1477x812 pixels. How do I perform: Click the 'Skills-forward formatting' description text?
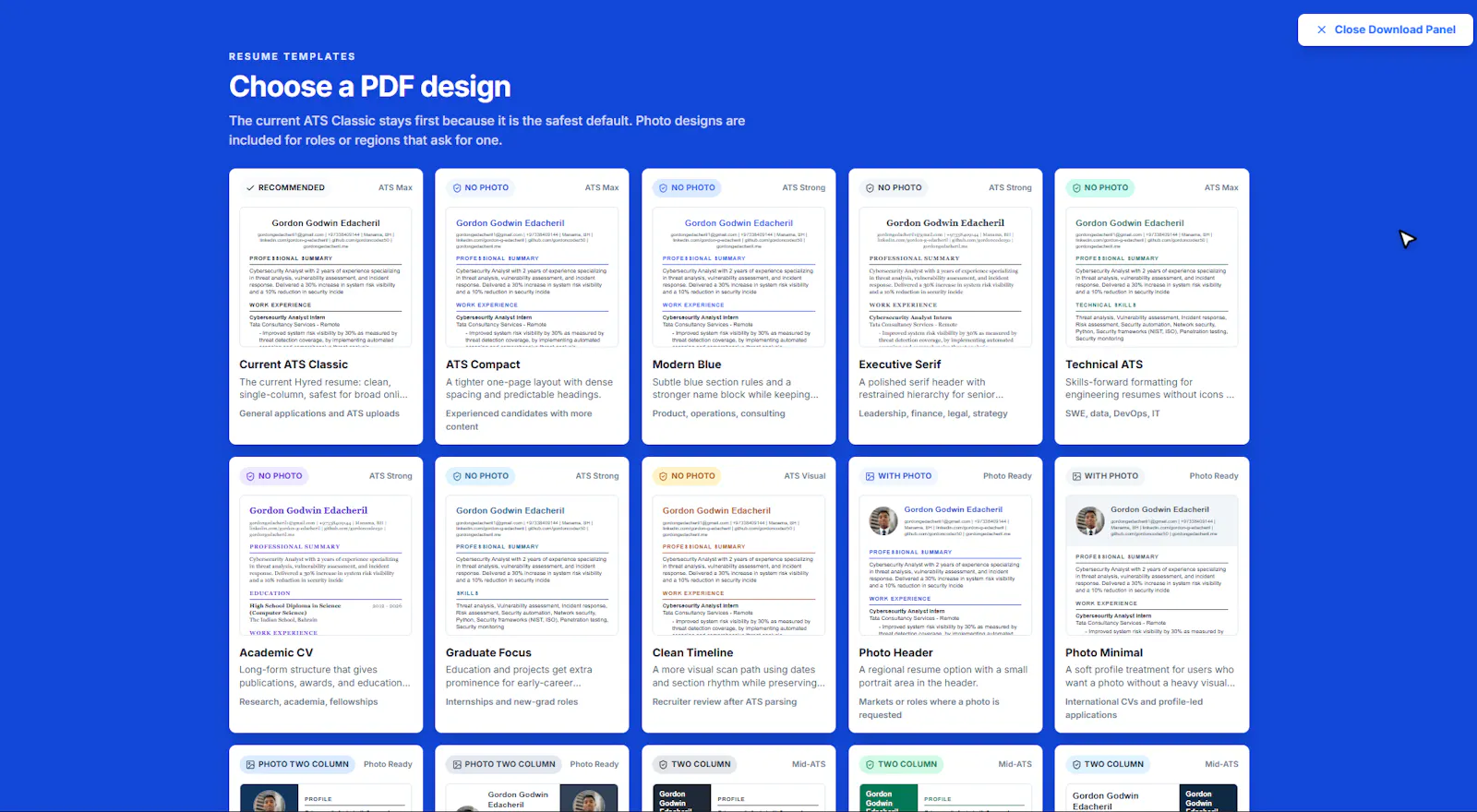point(1149,388)
